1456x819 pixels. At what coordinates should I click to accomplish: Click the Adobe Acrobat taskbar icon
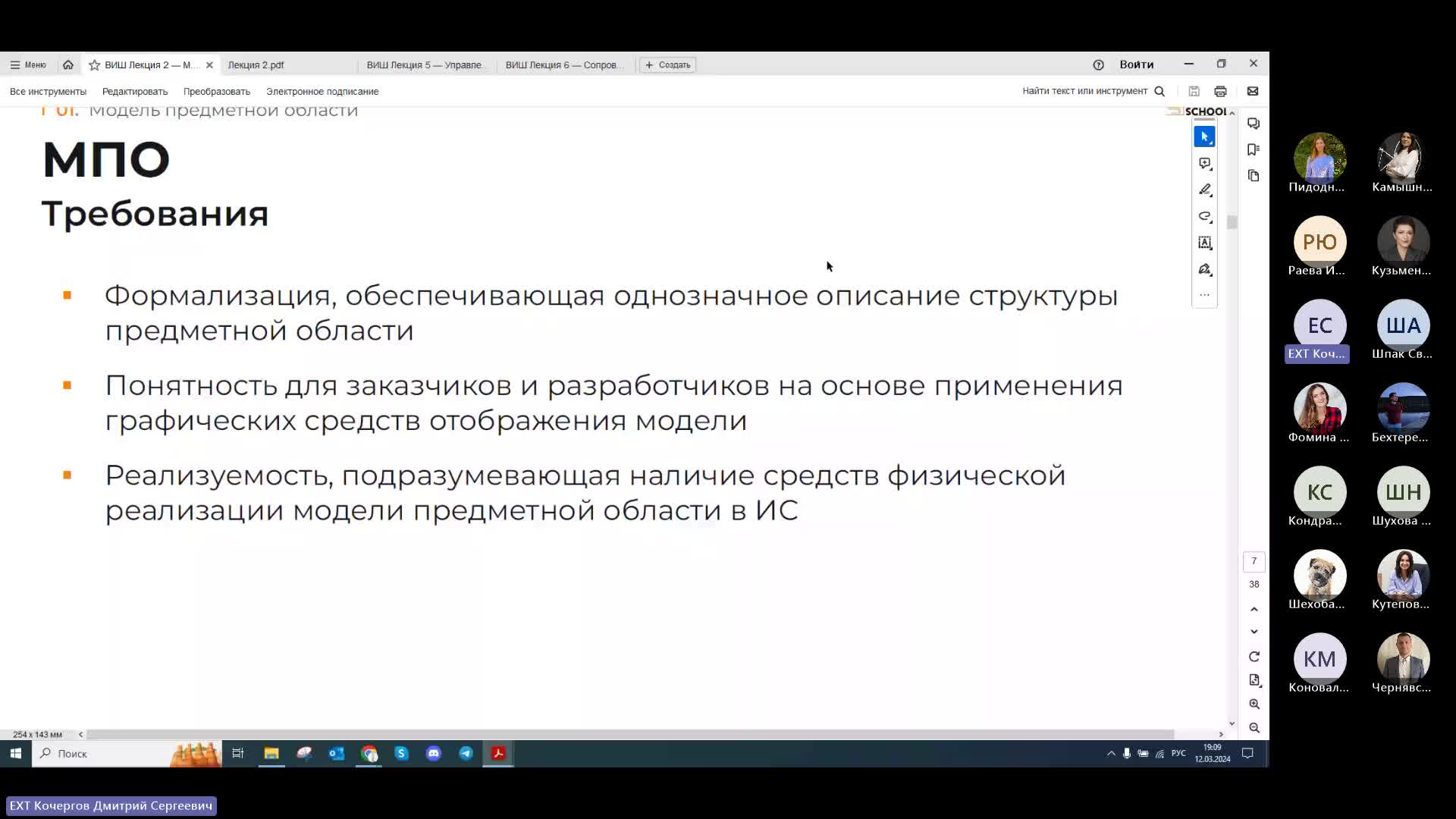[x=498, y=753]
